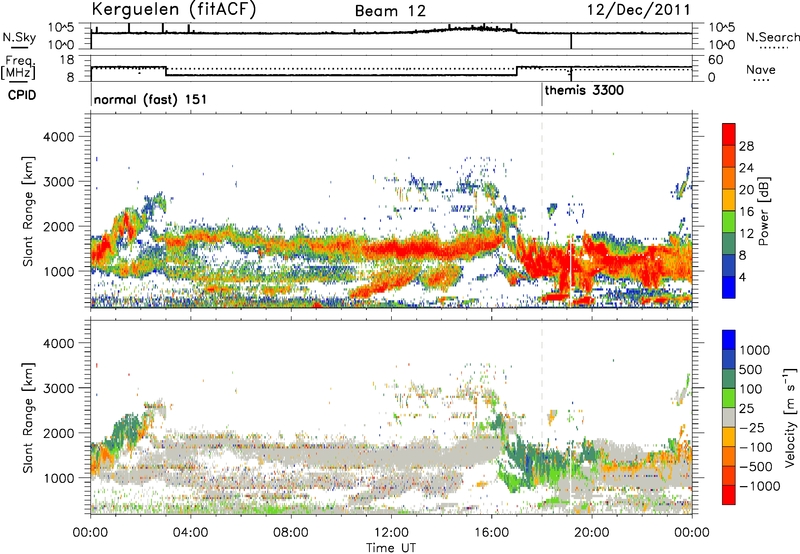
Task: Pick the red segment of Velocity colorbar
Action: pyautogui.click(x=729, y=495)
